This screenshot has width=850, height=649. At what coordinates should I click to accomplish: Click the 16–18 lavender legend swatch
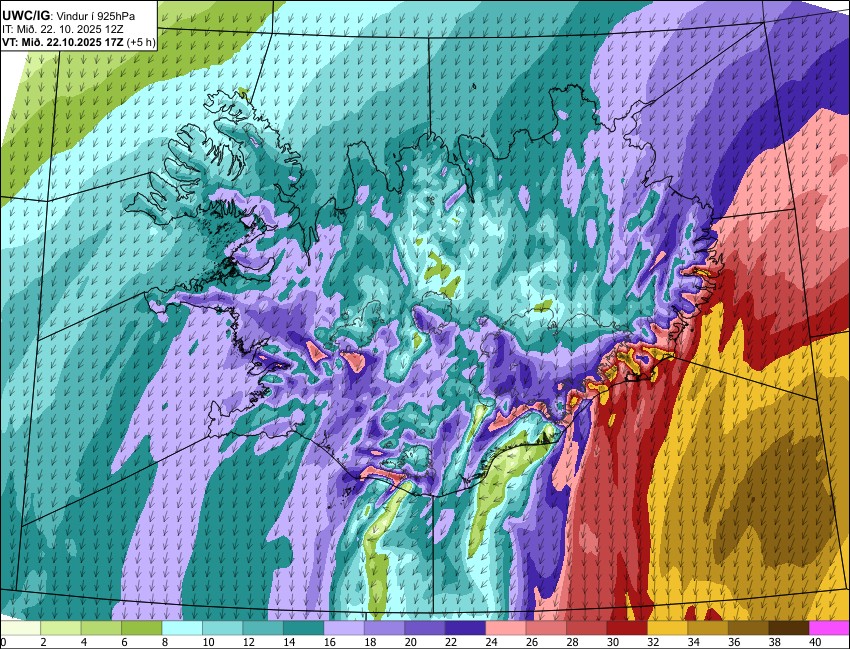[344, 628]
